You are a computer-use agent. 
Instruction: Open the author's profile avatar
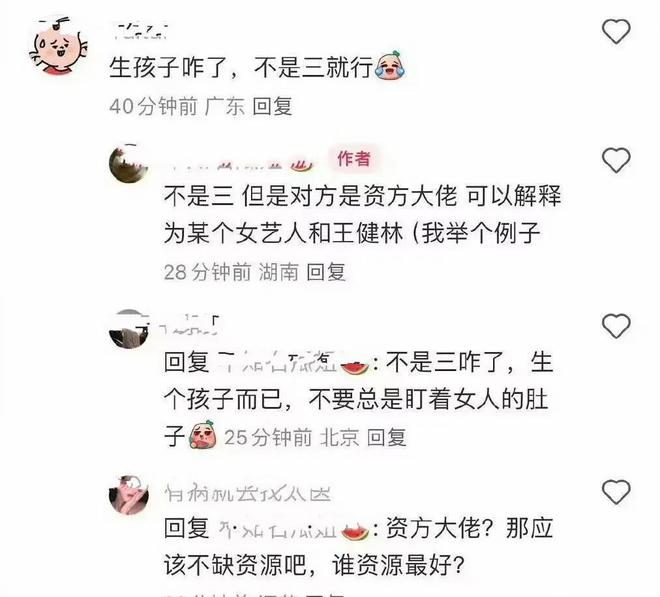point(128,164)
